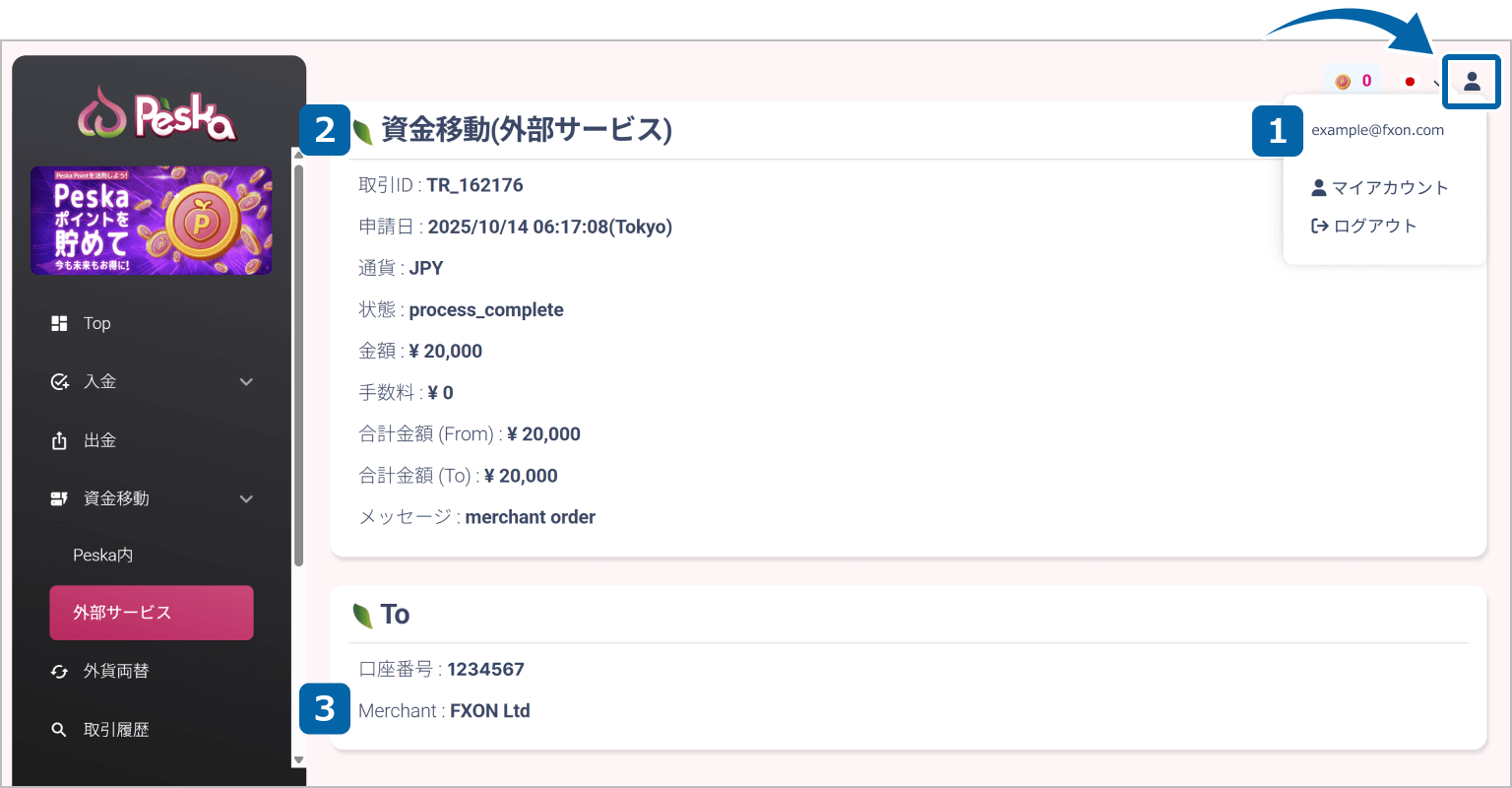Viewport: 1512px width, 788px height.
Task: Click the Peska points promo banner
Action: point(151,221)
